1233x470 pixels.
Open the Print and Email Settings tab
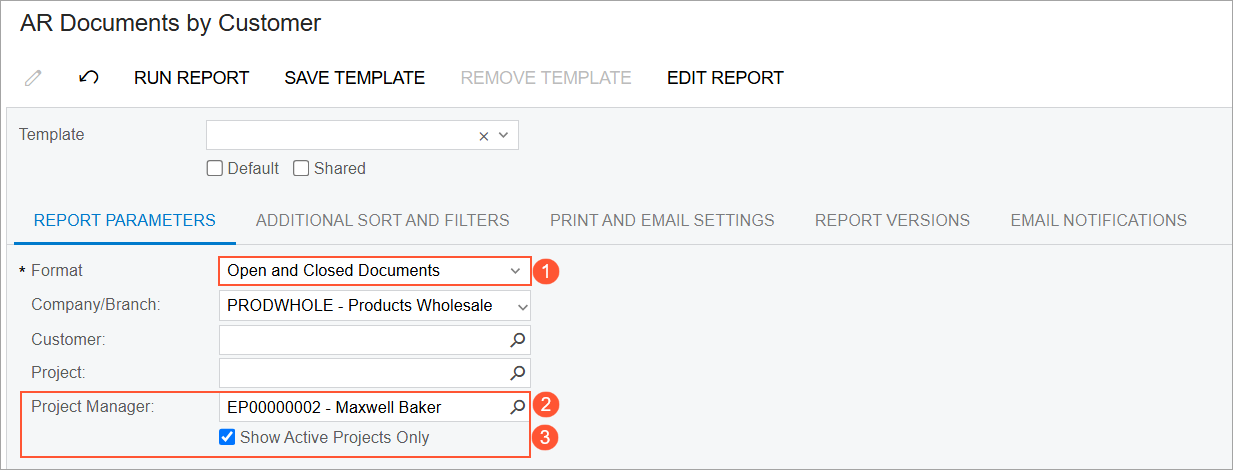pyautogui.click(x=662, y=220)
